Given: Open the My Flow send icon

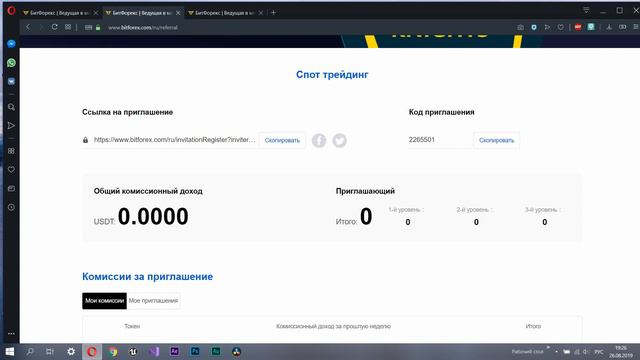Looking at the screenshot, I should pyautogui.click(x=547, y=27).
